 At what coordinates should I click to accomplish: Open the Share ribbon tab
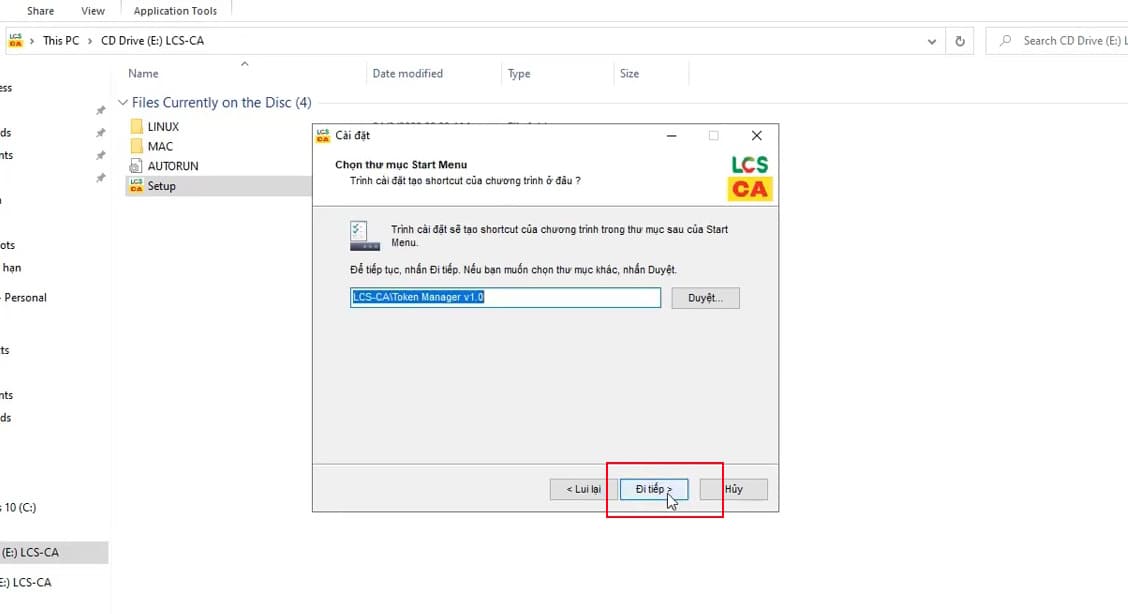[41, 11]
